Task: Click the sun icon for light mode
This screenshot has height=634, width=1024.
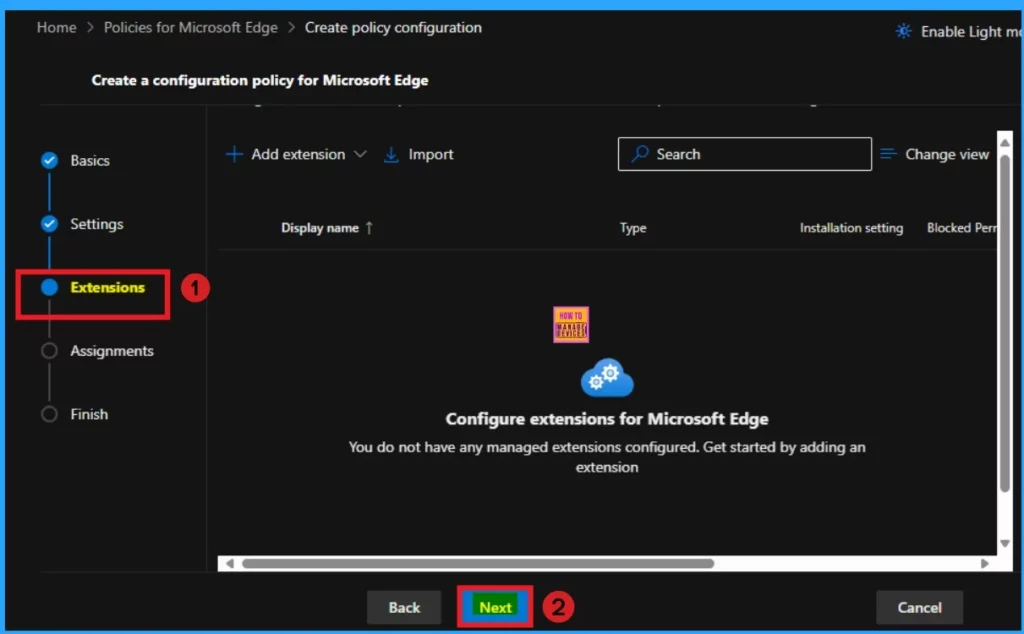Action: [903, 31]
